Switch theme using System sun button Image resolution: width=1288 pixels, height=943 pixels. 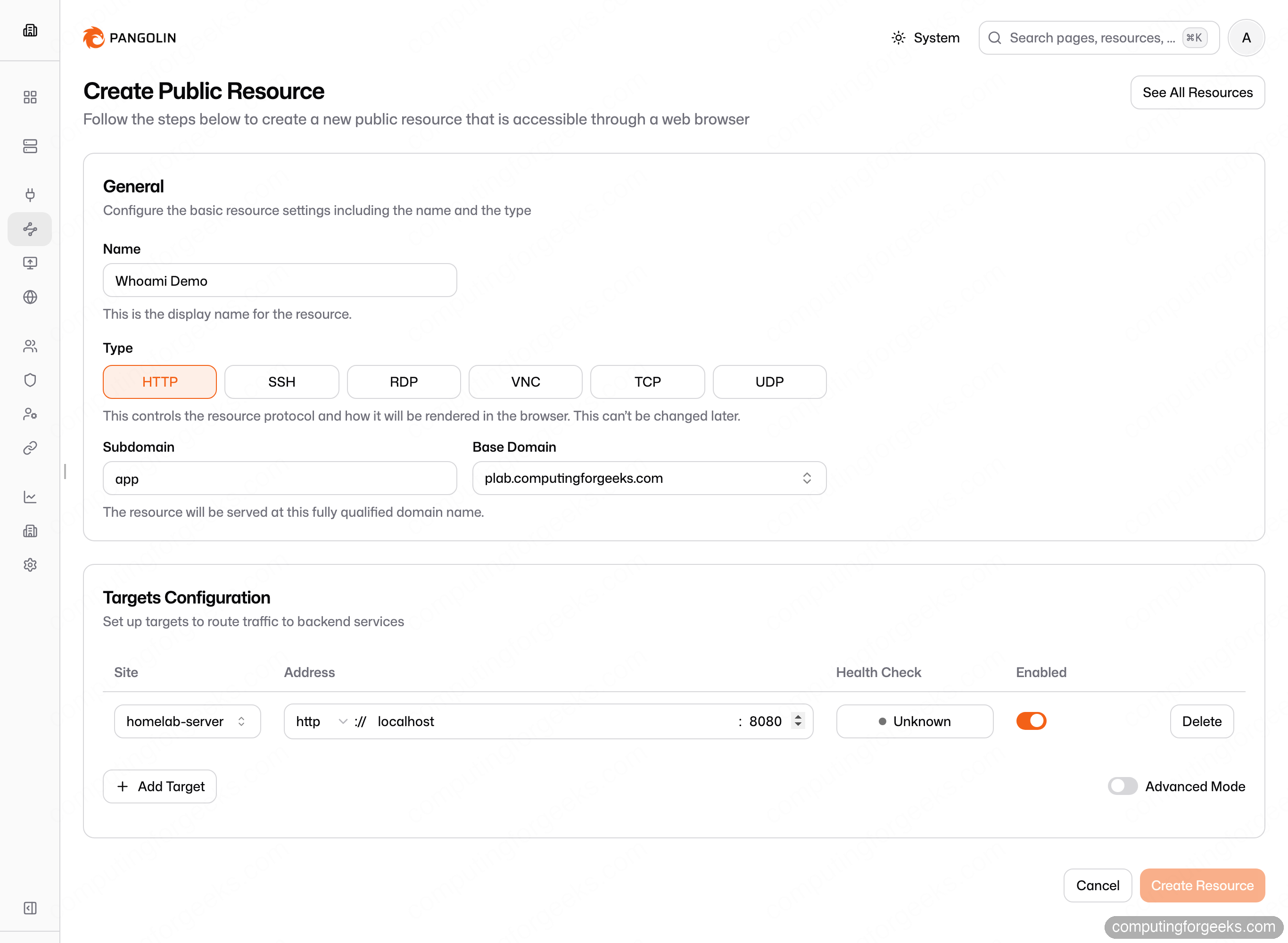point(925,38)
